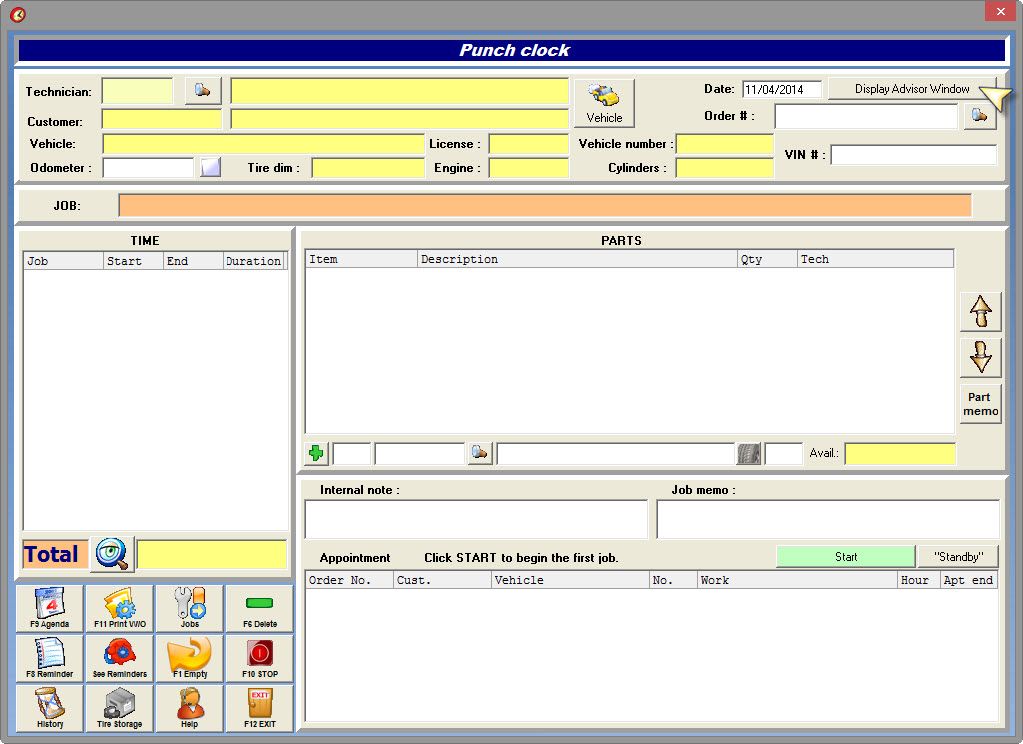Click the part item code field left of lookup icon
This screenshot has width=1023, height=744.
(x=420, y=453)
